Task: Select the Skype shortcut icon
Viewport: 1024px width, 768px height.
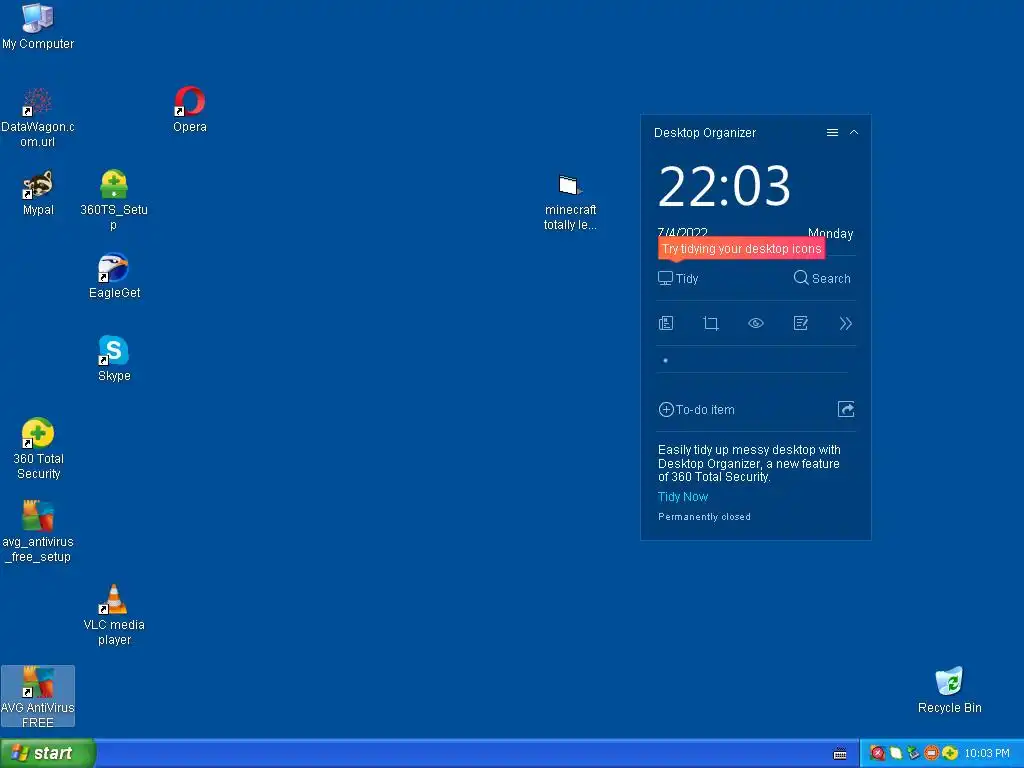Action: [114, 359]
